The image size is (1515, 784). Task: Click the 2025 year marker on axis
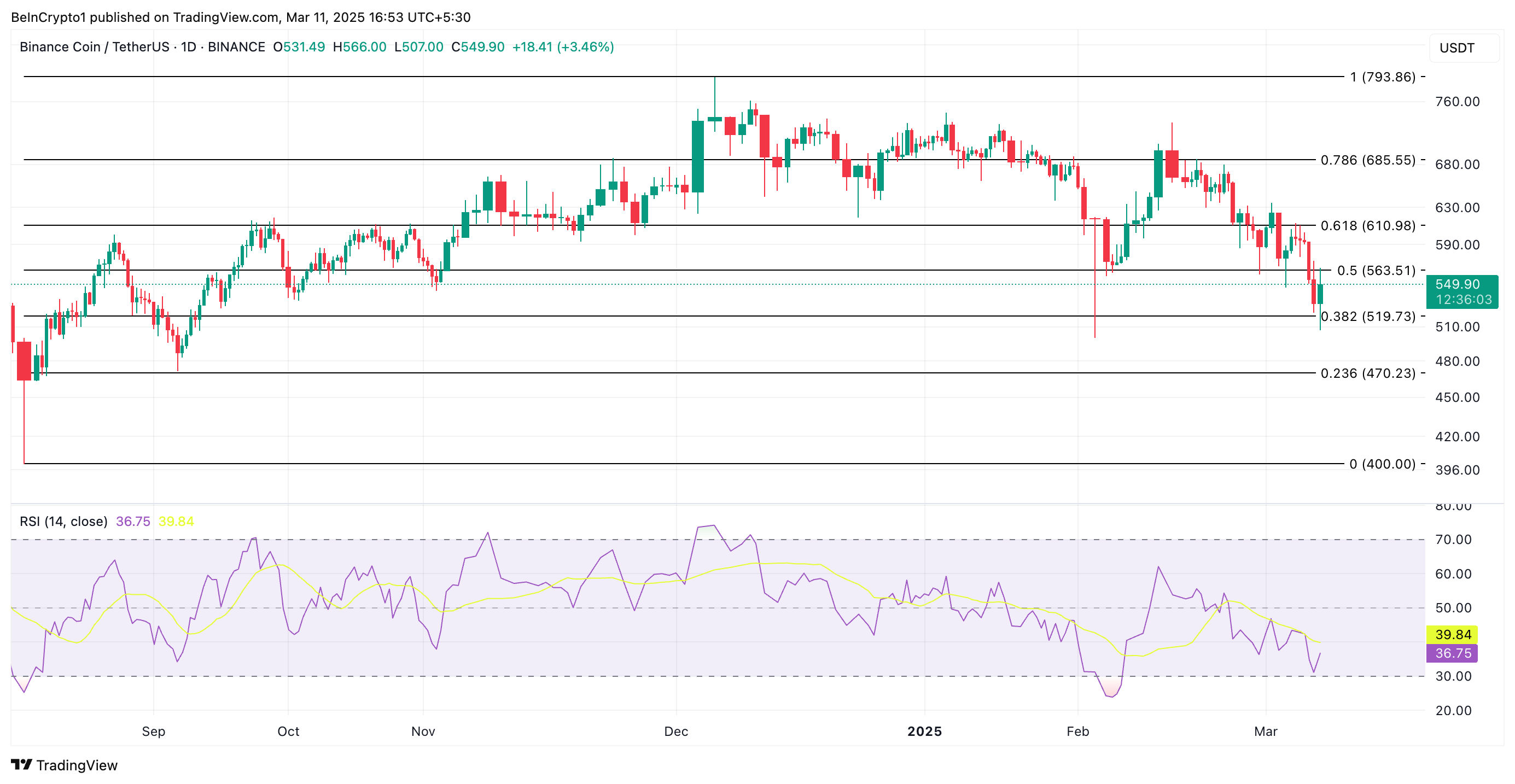coord(924,731)
